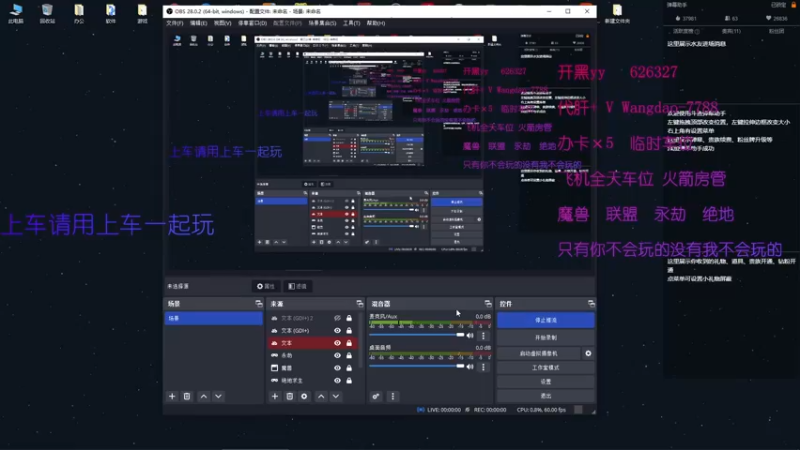Toggle eye of the last source row
Screen dimensions: 800x450
337,381
